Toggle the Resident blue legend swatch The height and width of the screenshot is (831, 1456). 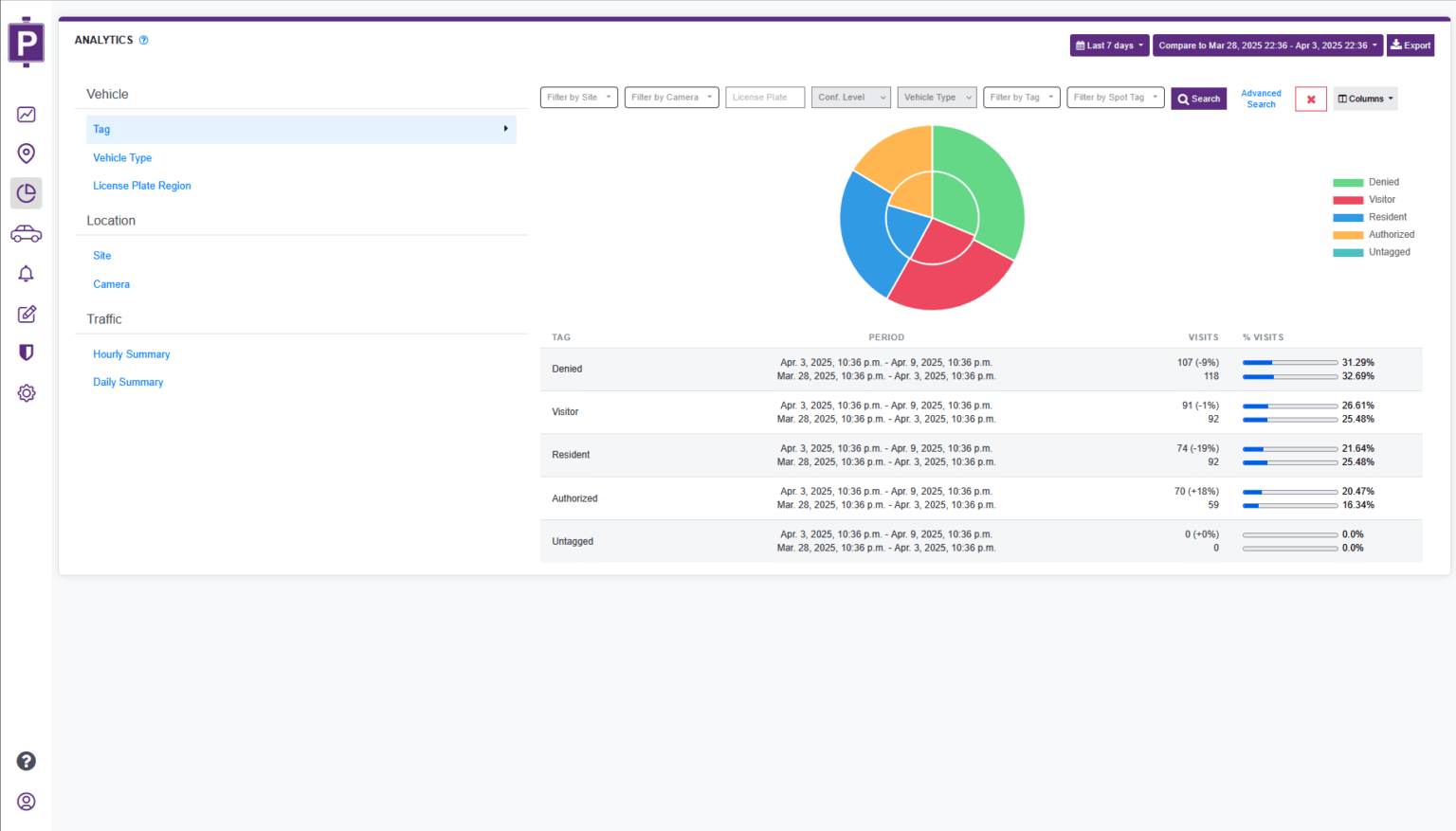point(1348,218)
